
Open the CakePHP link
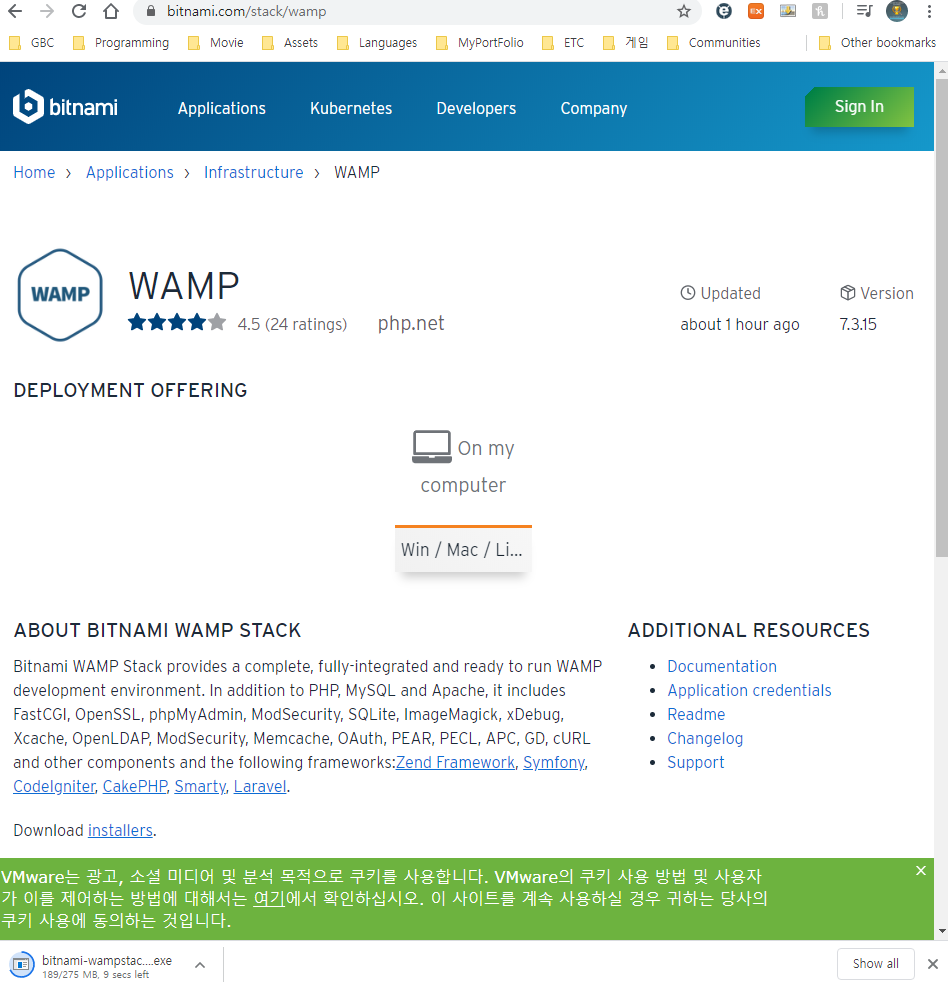[135, 787]
